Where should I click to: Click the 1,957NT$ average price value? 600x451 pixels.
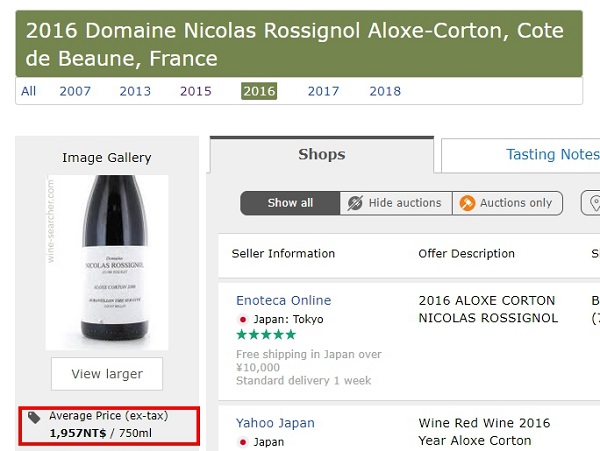78,433
